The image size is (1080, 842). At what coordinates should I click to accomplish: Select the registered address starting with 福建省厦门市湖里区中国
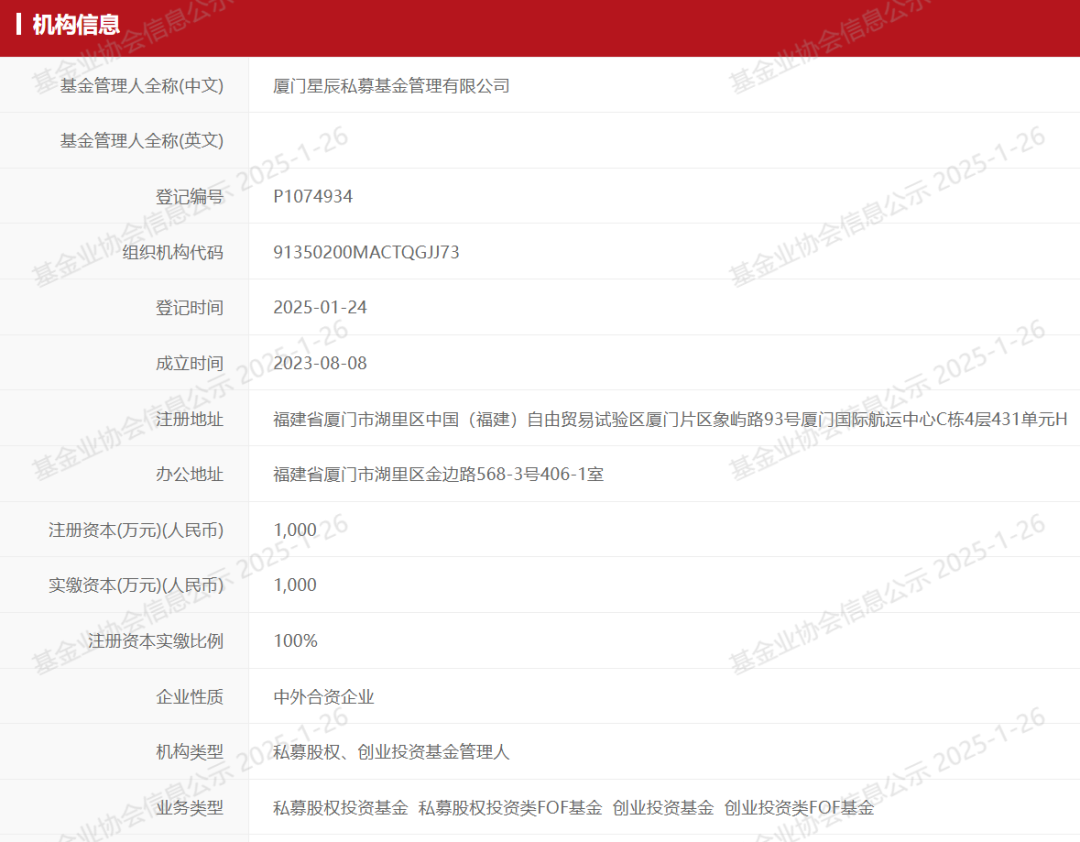670,419
